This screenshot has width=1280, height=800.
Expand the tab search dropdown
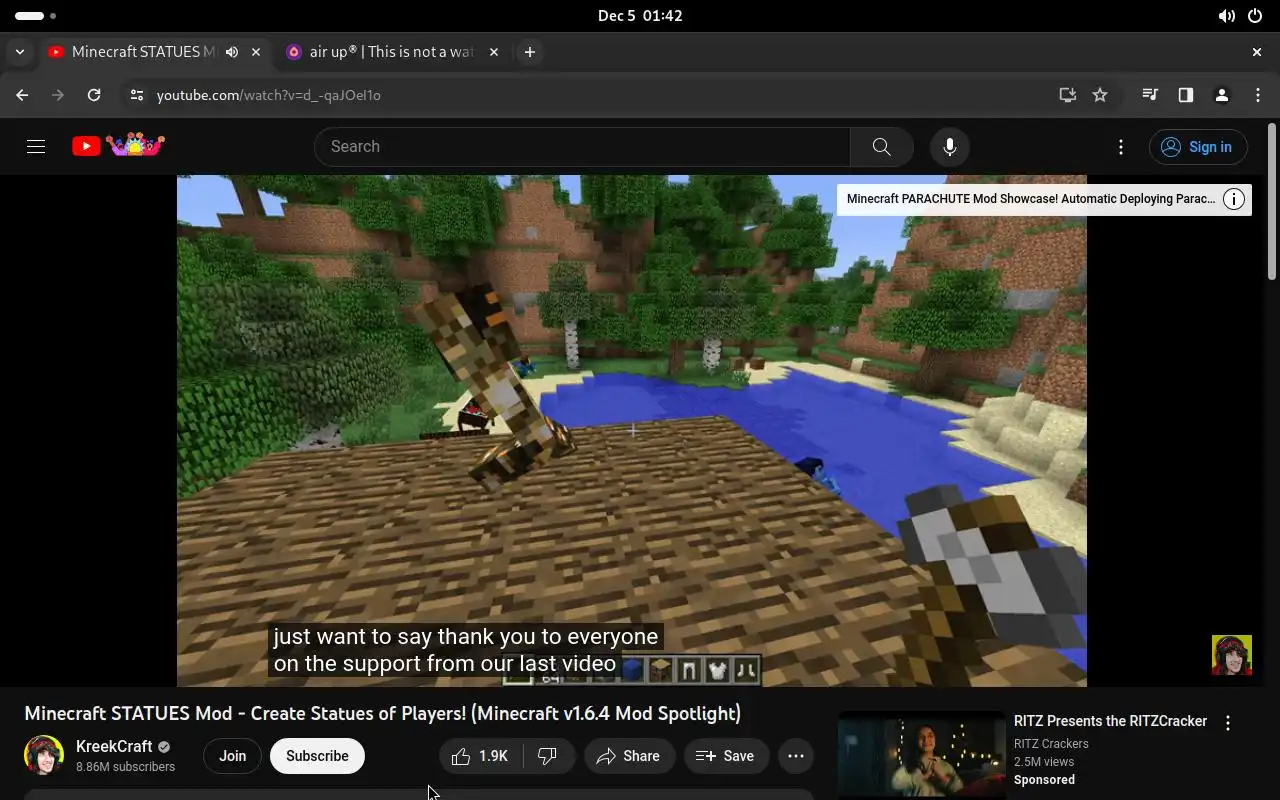(x=20, y=52)
